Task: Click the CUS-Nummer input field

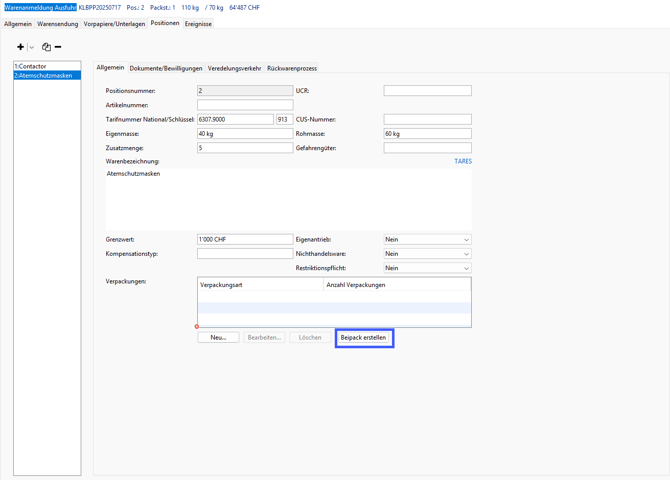Action: [x=427, y=119]
